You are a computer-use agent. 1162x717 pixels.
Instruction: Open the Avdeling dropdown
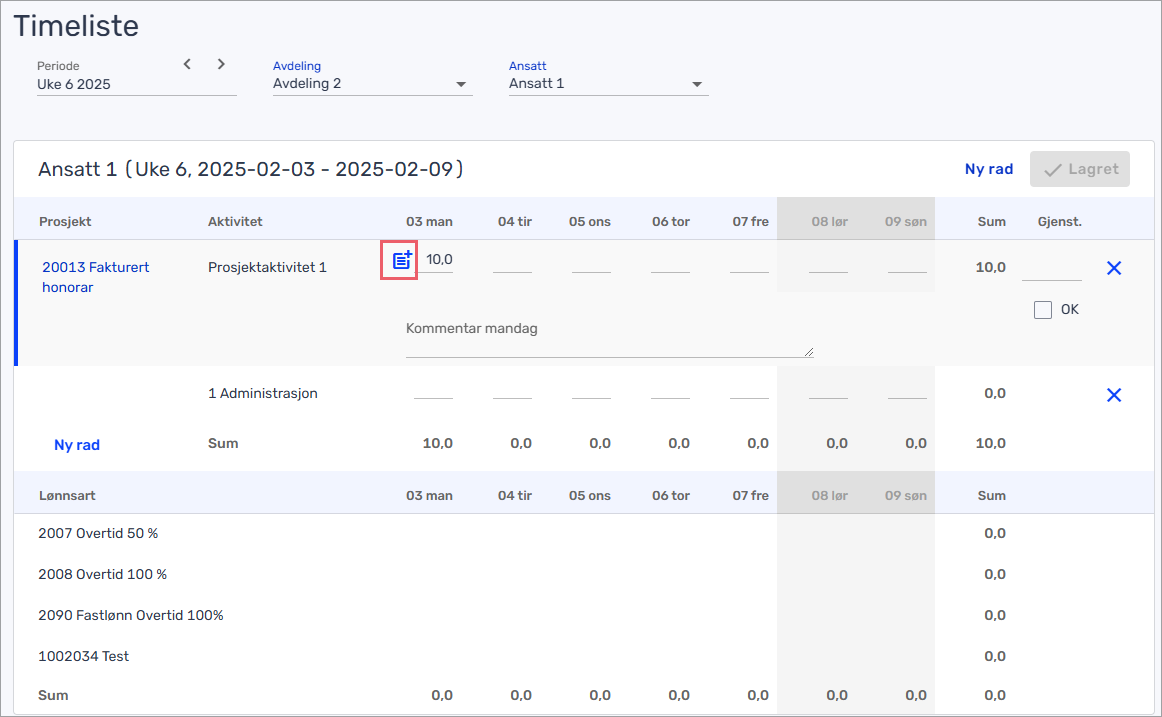pyautogui.click(x=372, y=84)
